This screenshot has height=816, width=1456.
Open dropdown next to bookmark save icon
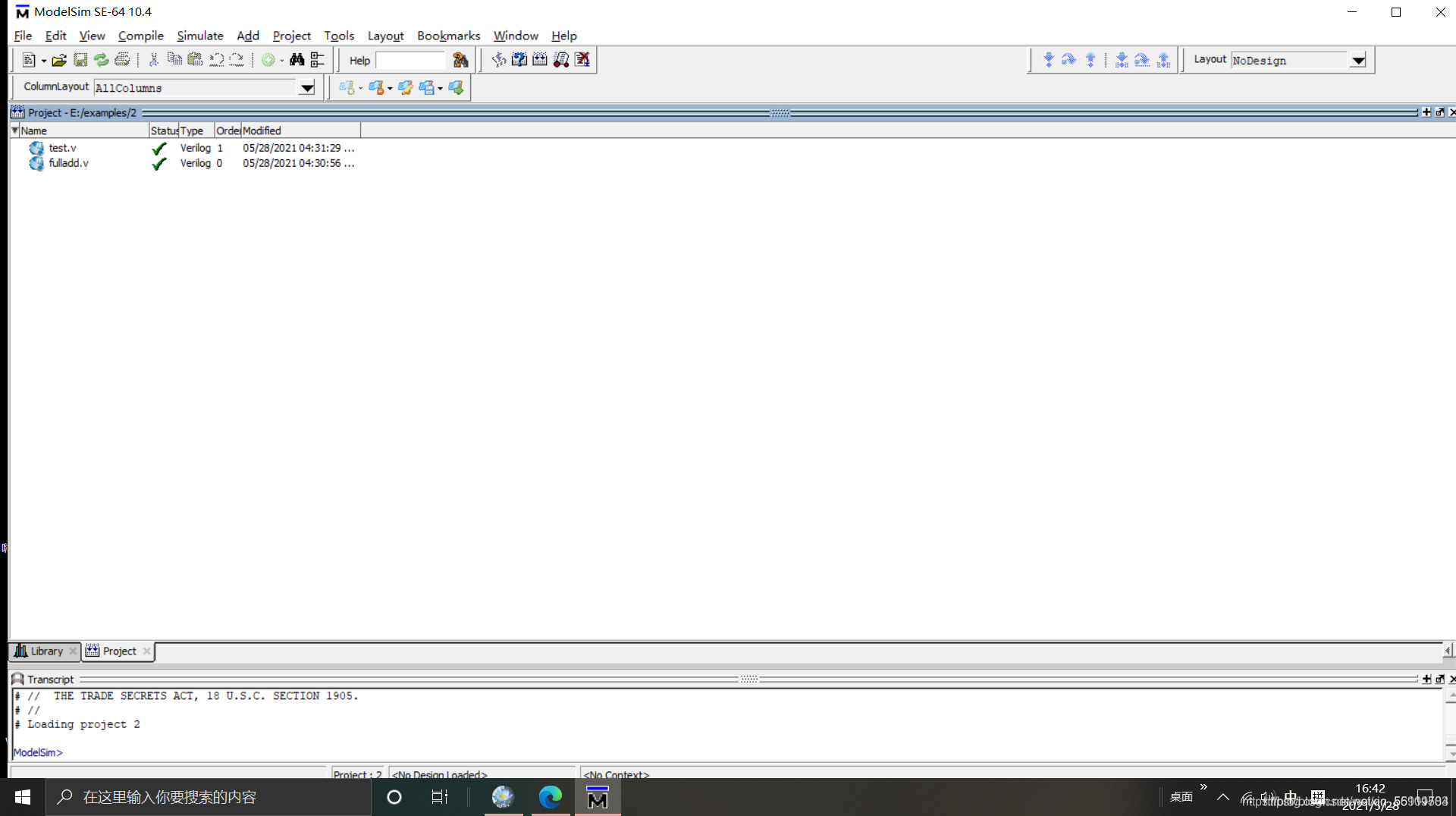coord(441,89)
